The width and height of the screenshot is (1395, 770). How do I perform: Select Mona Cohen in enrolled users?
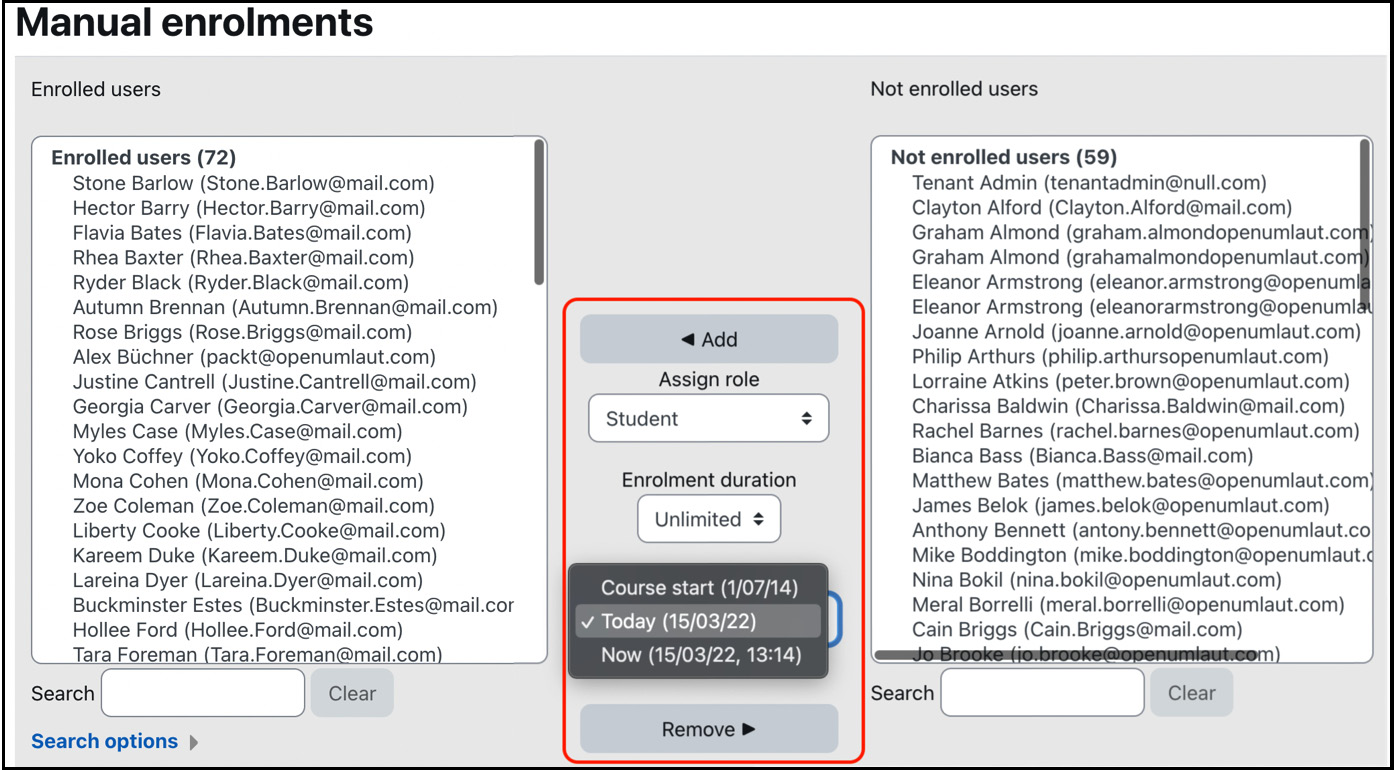248,481
